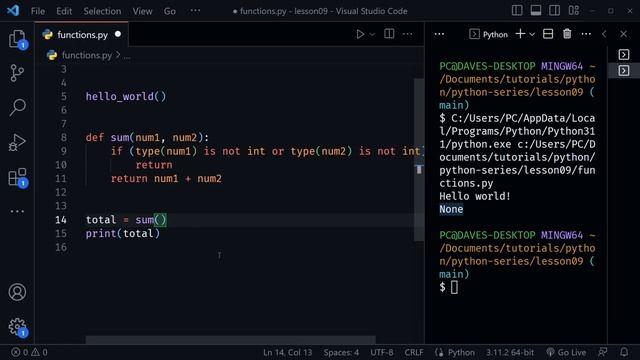Select the second terminal in tabs list
Viewport: 640px width, 360px height.
624,71
